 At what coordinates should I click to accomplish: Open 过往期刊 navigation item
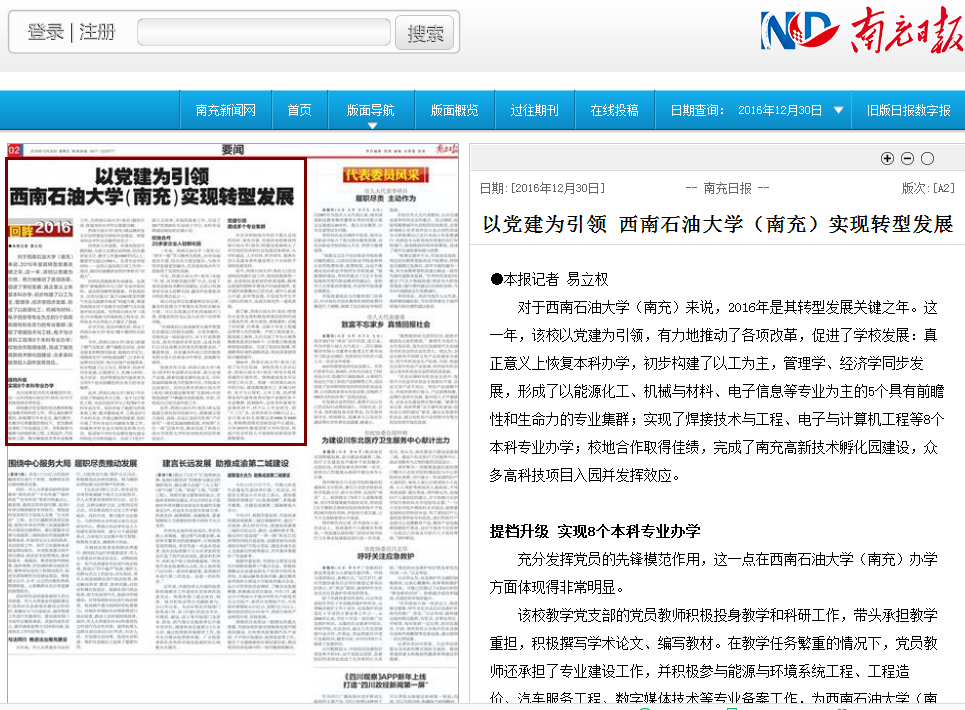tap(534, 110)
